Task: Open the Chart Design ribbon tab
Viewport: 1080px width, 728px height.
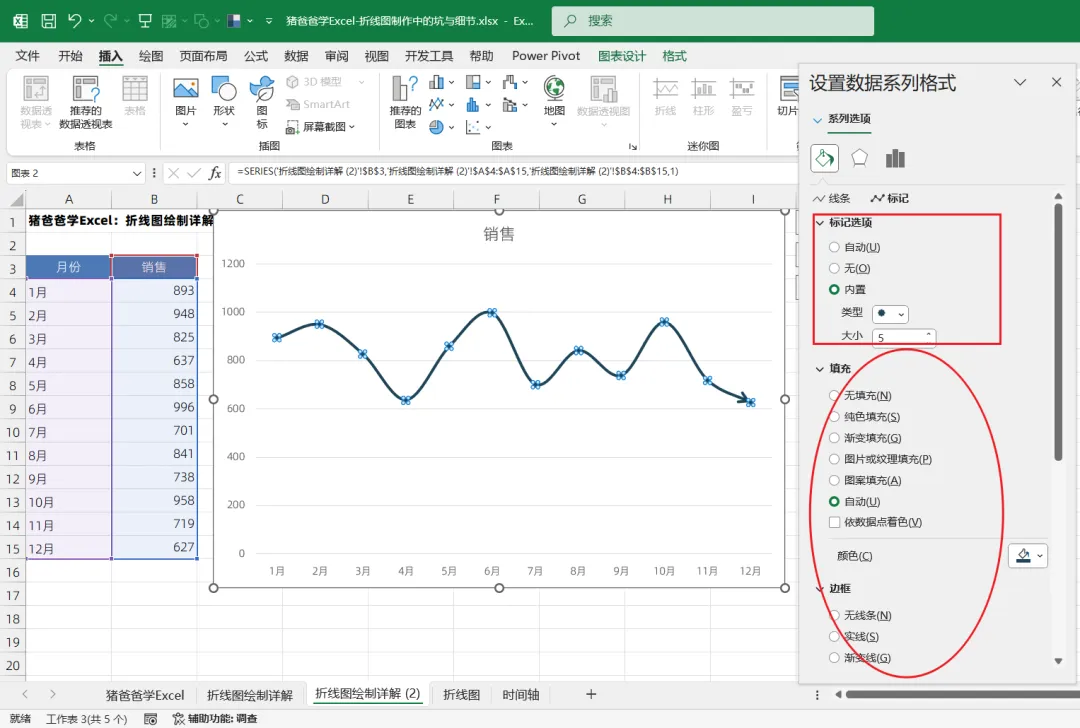Action: [x=621, y=56]
